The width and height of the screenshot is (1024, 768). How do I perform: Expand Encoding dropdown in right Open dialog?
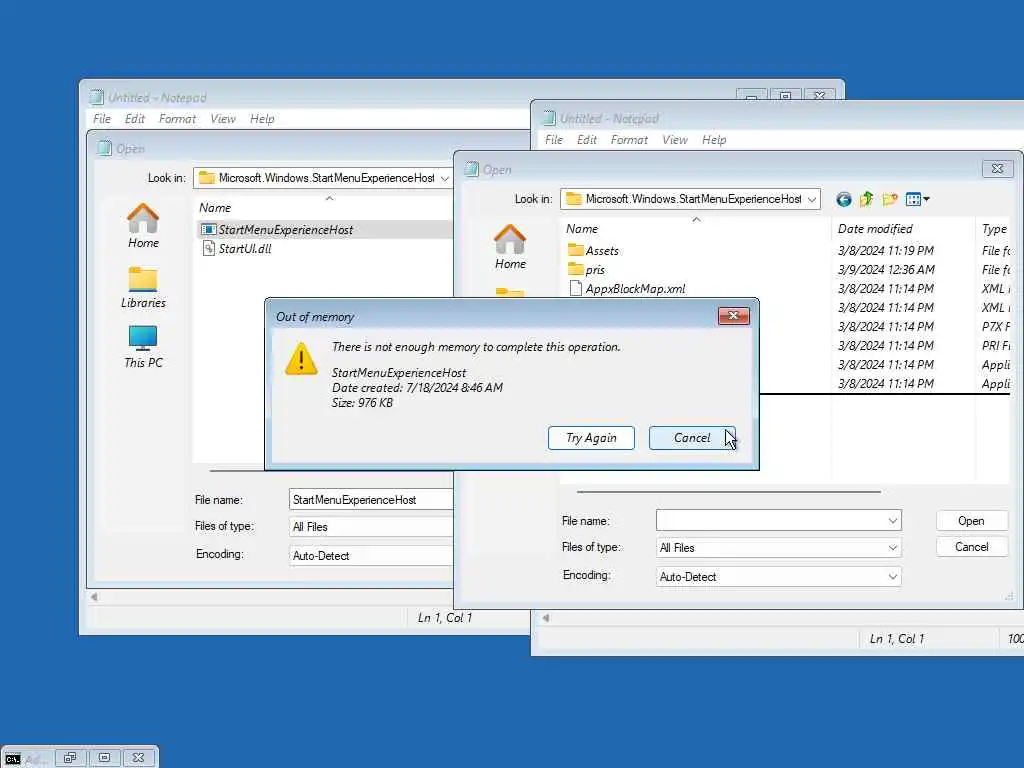pos(892,577)
